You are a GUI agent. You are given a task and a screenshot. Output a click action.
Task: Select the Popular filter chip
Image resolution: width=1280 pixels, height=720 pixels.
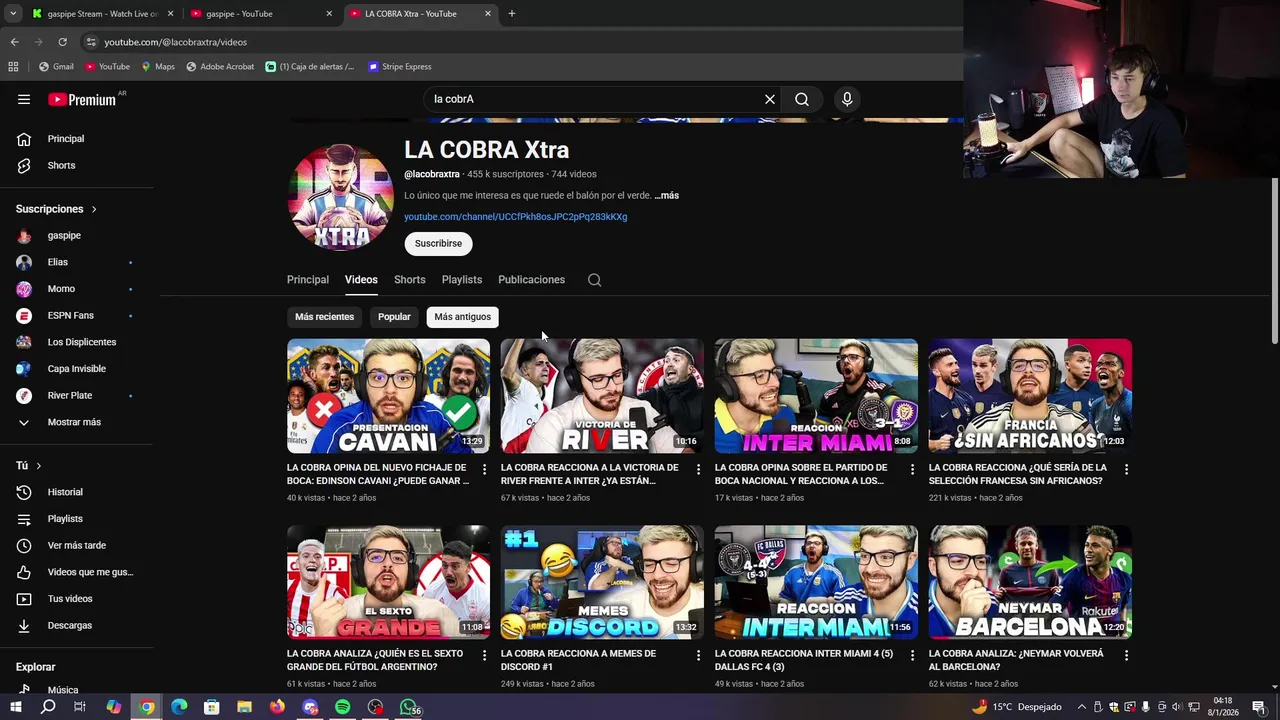394,317
